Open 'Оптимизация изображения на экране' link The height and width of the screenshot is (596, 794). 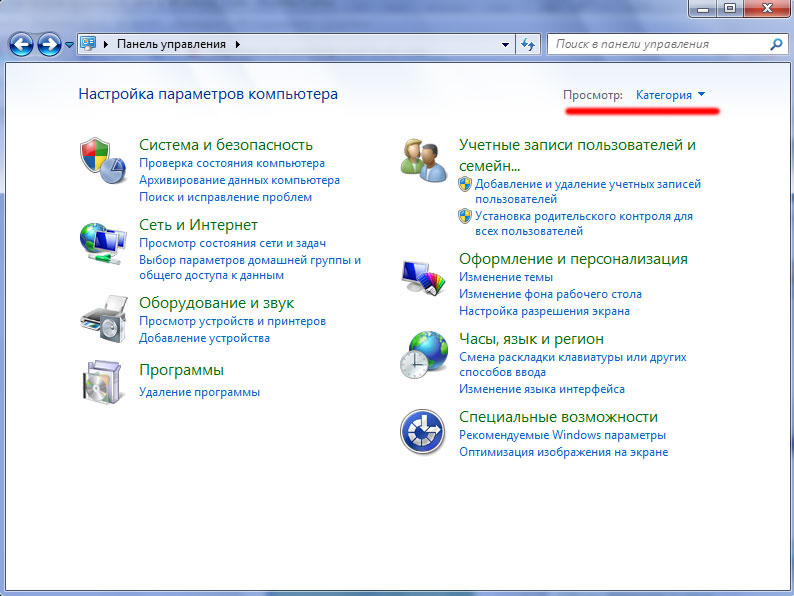(564, 452)
